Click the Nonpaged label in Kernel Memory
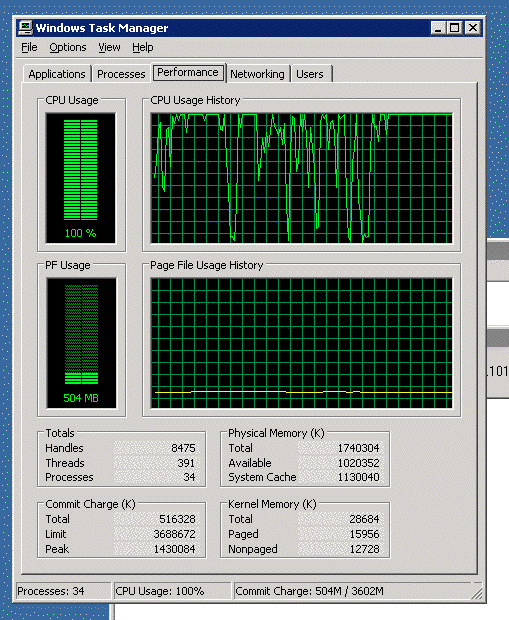This screenshot has height=620, width=509. (x=253, y=549)
